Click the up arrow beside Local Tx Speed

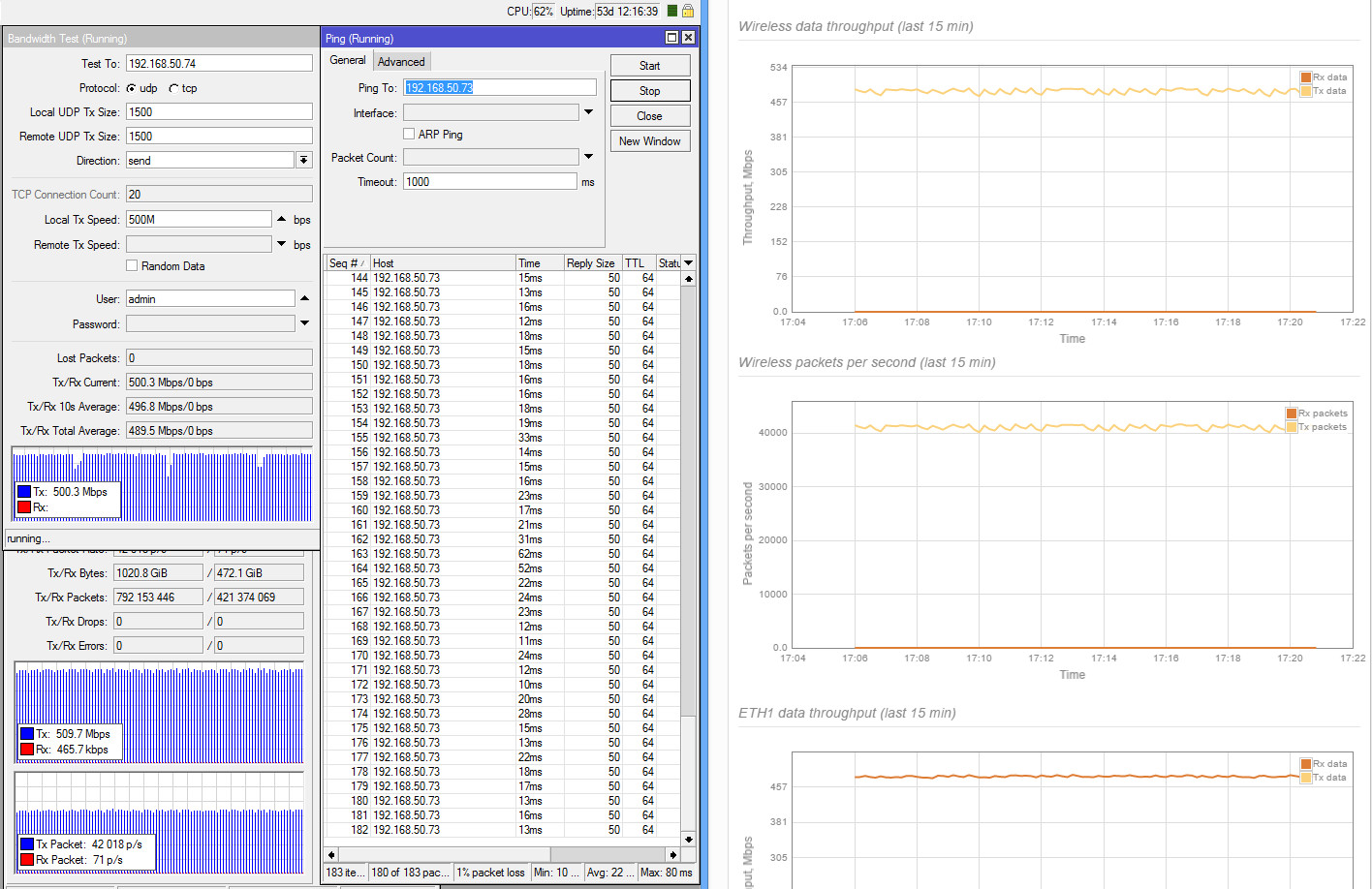[282, 220]
